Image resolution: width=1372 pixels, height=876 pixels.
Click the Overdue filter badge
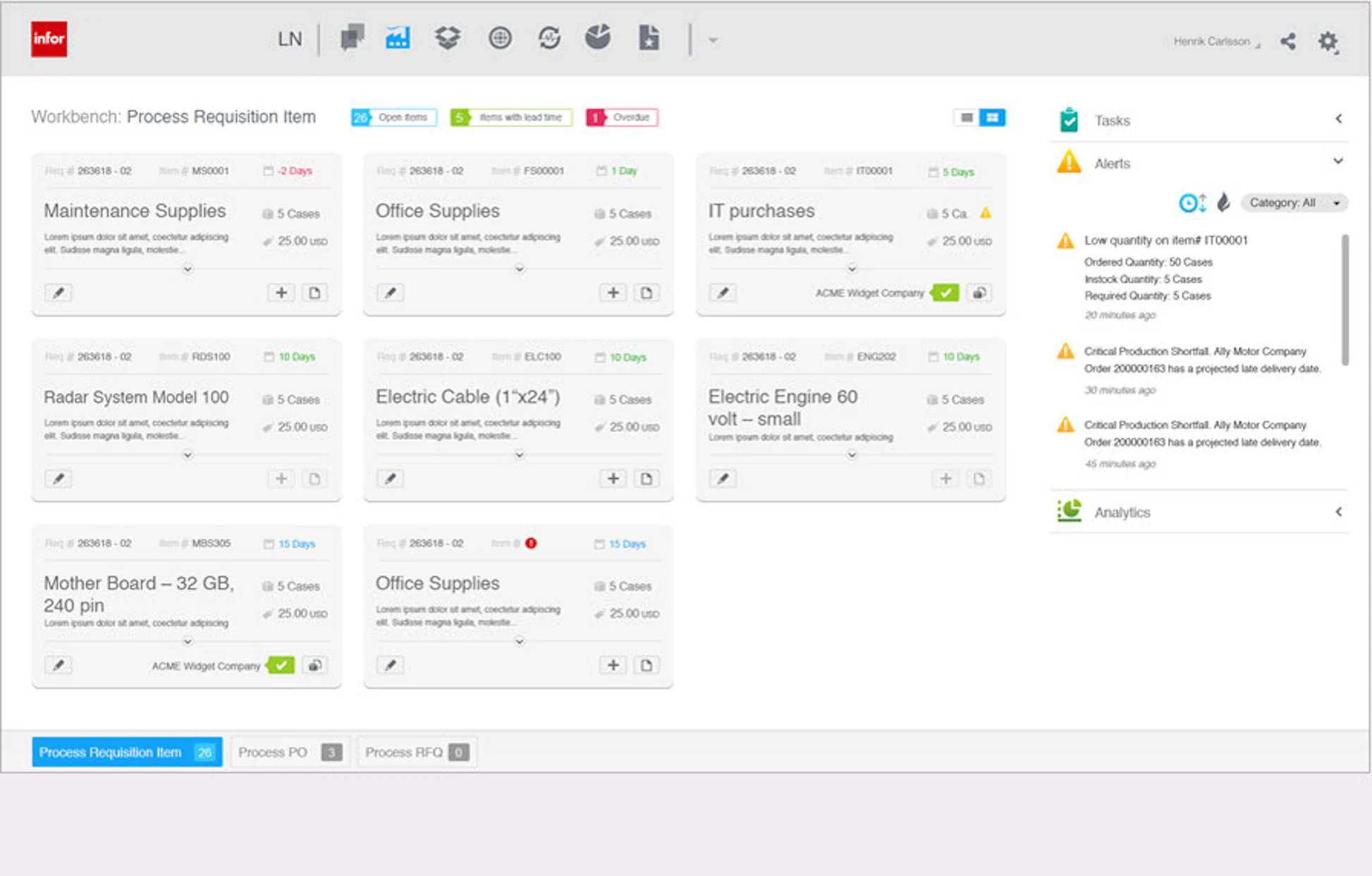[x=621, y=117]
